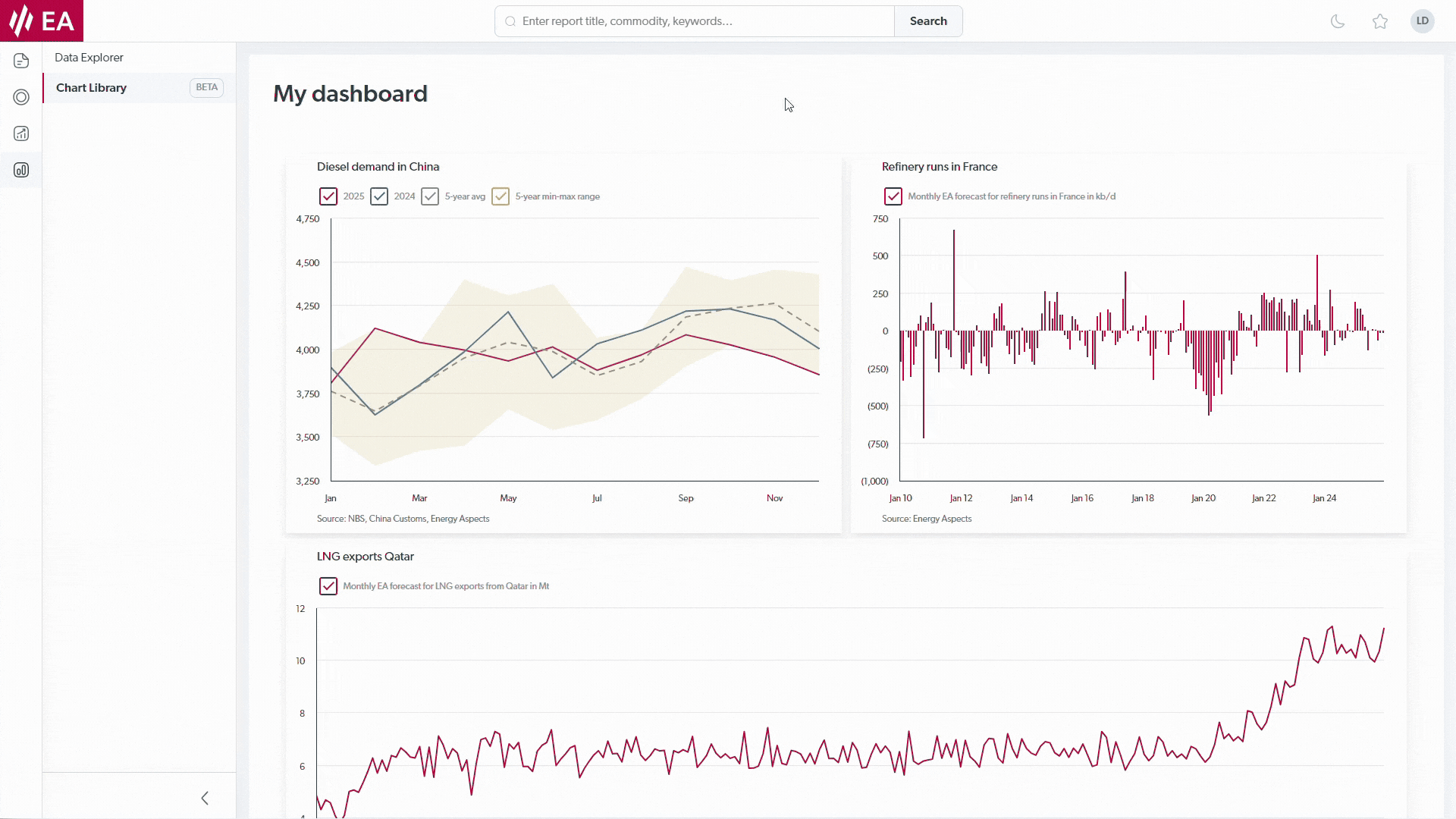Toggle the 5-year min-max range checkbox
Image resolution: width=1456 pixels, height=819 pixels.
coord(500,196)
